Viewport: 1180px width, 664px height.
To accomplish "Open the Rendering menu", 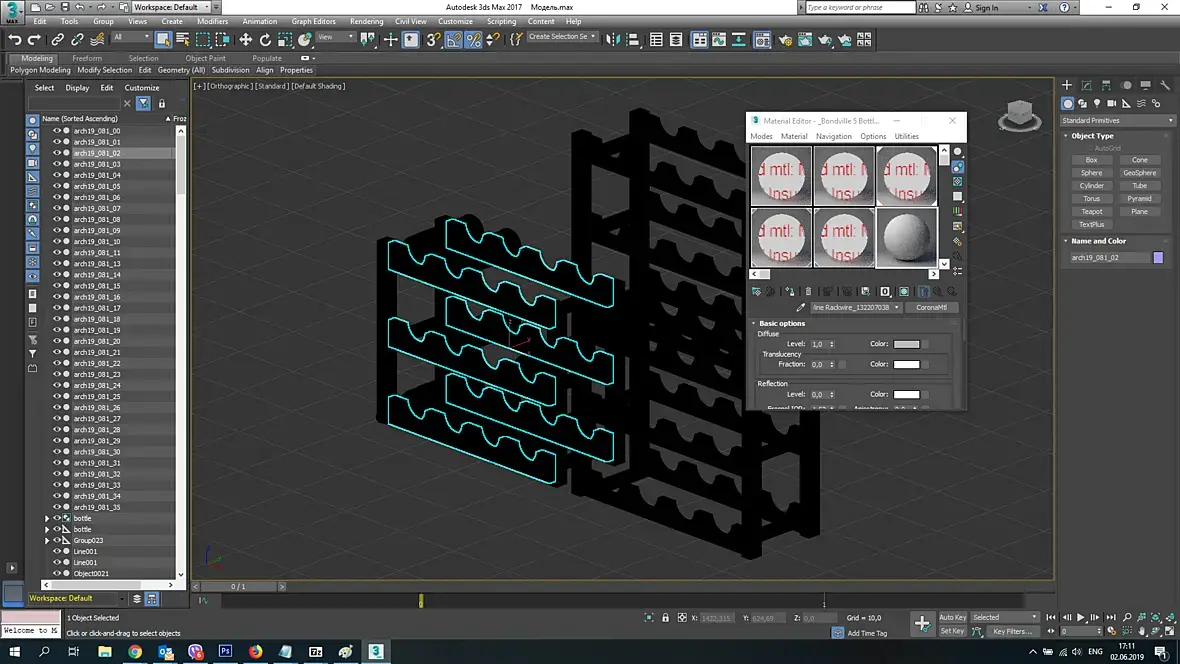I will pyautogui.click(x=366, y=21).
